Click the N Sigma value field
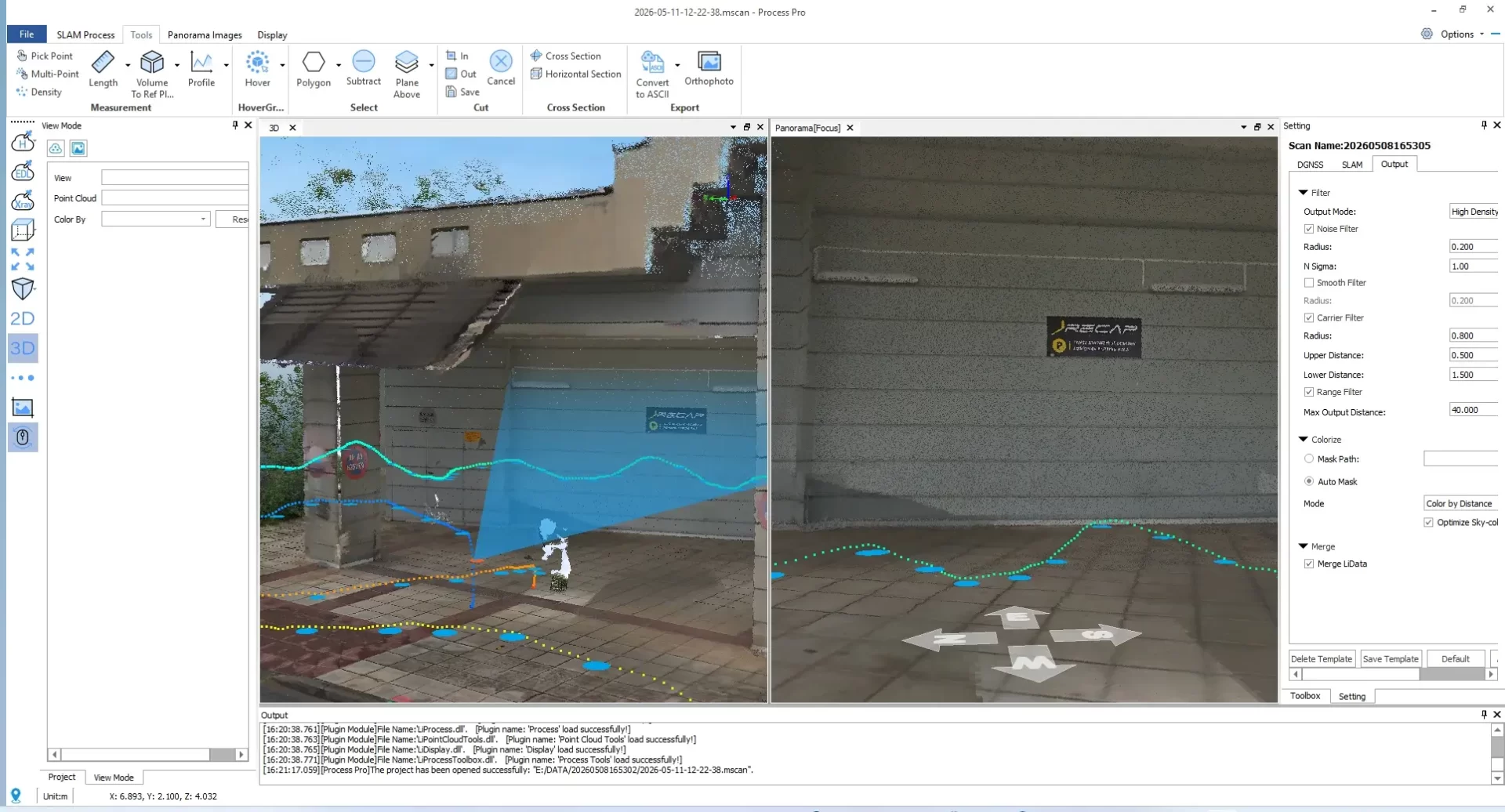 [1474, 266]
